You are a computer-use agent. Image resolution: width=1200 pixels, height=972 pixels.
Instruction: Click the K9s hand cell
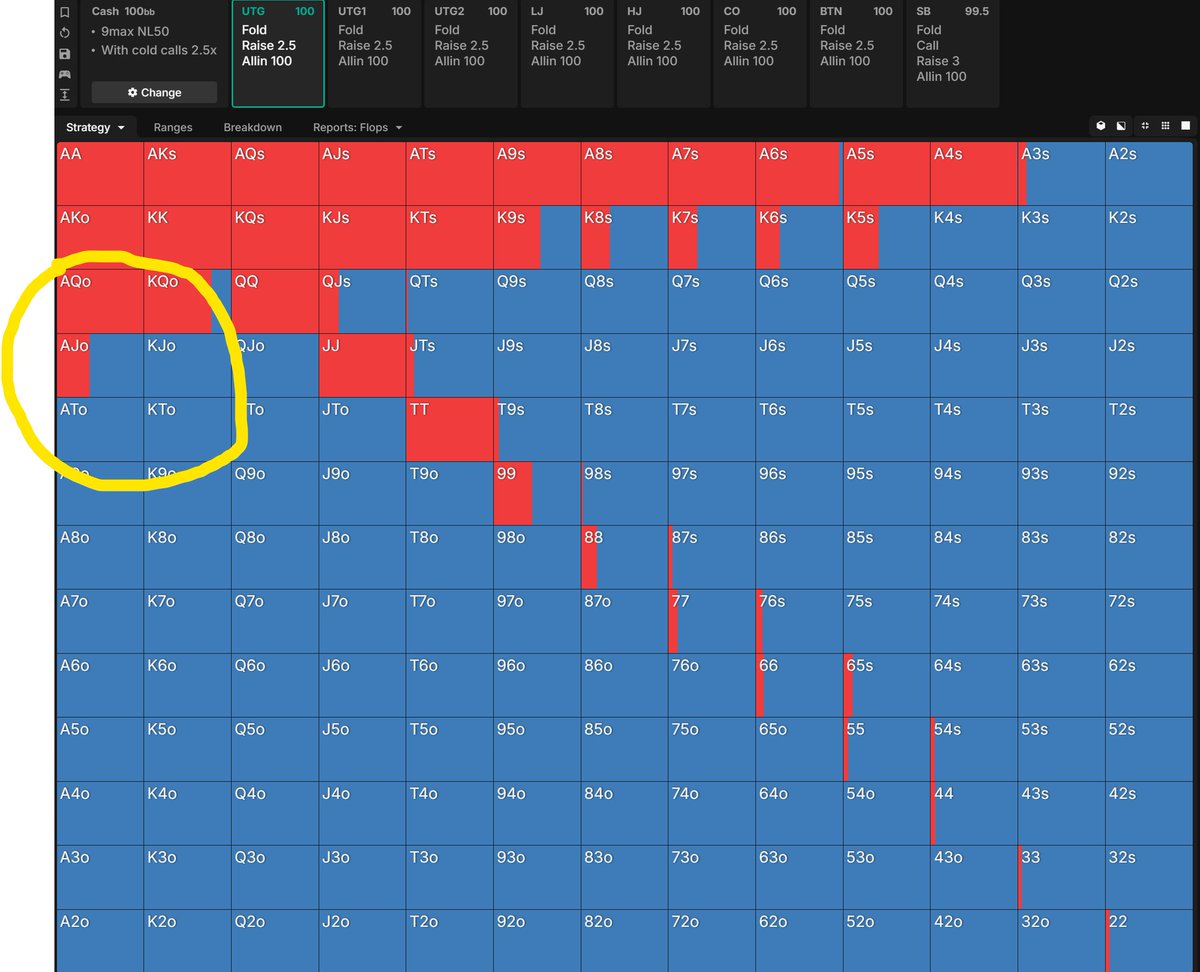pos(537,238)
